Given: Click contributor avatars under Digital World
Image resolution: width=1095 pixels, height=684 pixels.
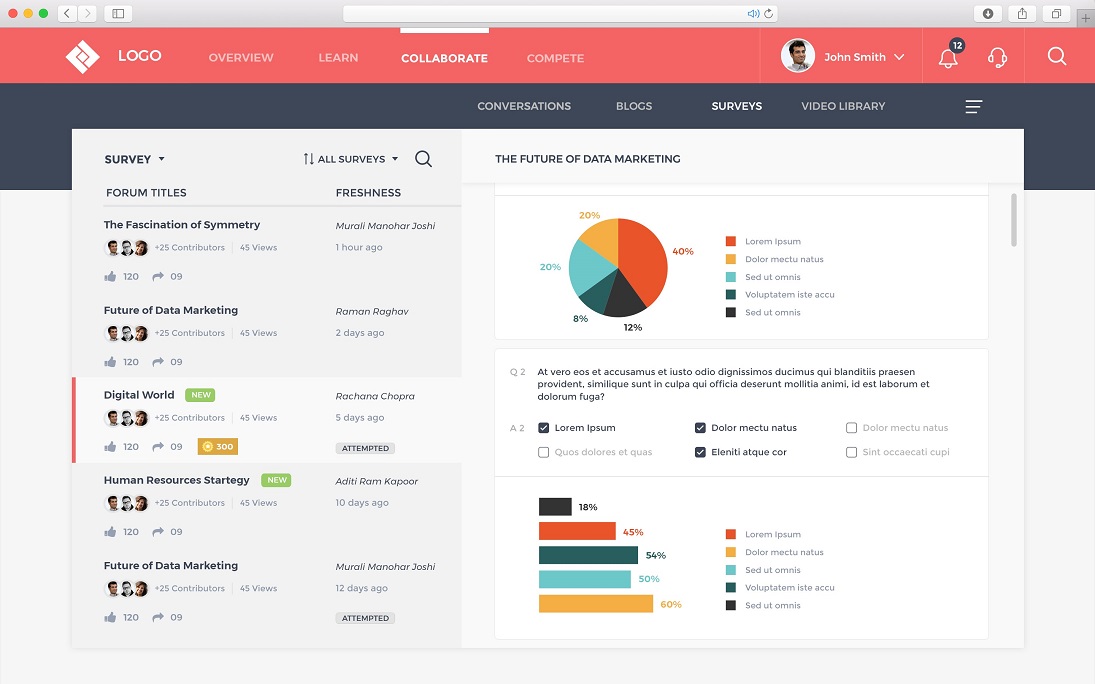Looking at the screenshot, I should 126,418.
